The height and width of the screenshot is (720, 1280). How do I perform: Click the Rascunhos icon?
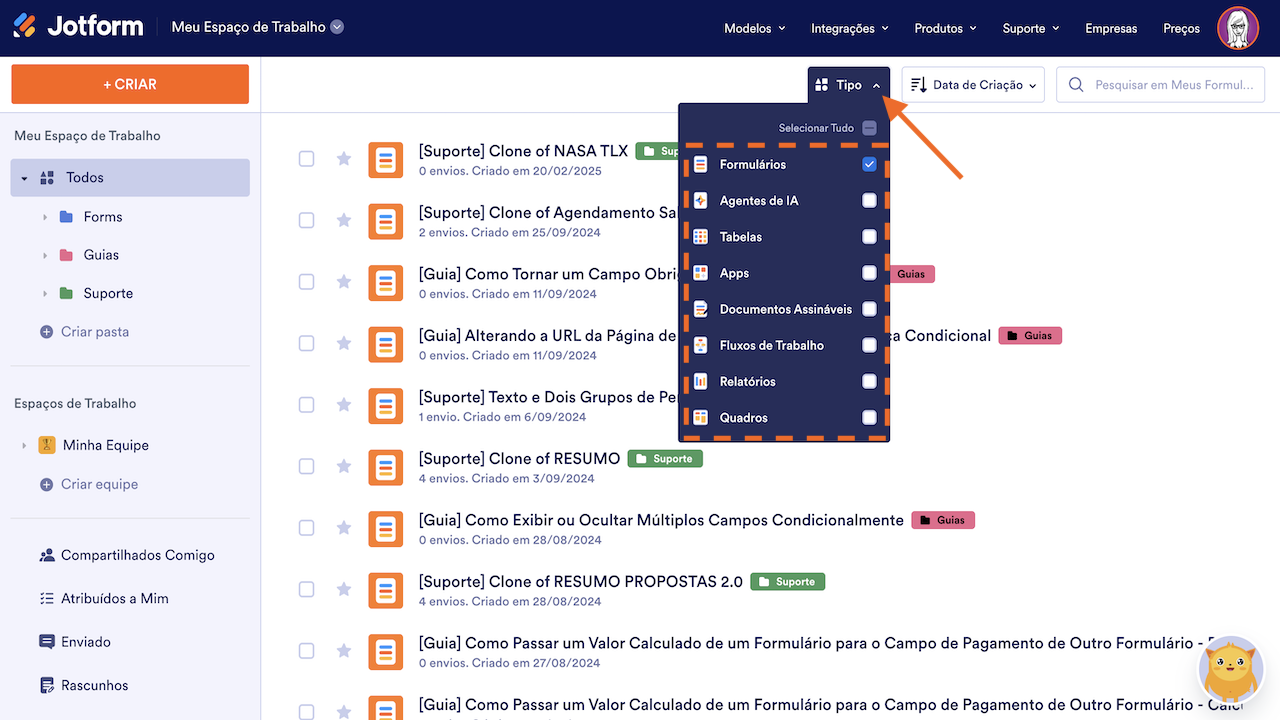(47, 685)
